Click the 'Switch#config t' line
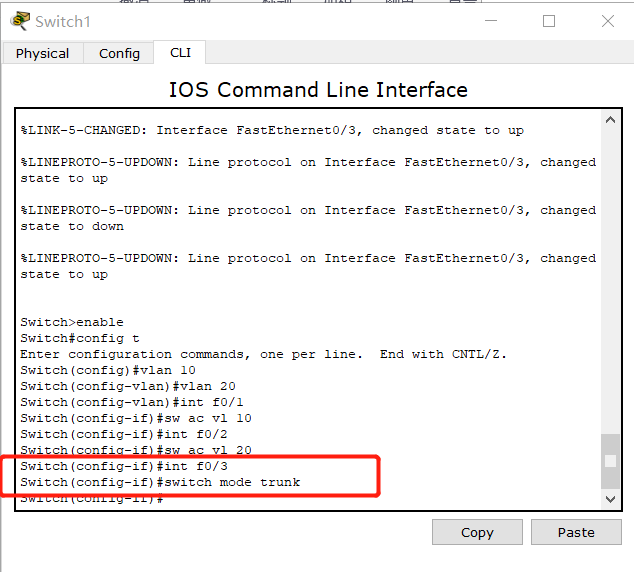The image size is (634, 572). pyautogui.click(x=80, y=338)
